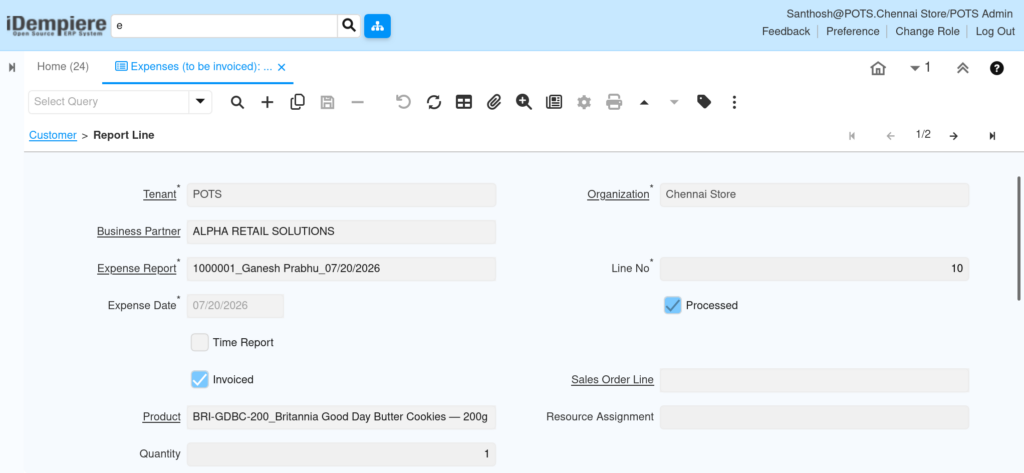The height and width of the screenshot is (473, 1024).
Task: Click in the global search box
Action: [224, 26]
